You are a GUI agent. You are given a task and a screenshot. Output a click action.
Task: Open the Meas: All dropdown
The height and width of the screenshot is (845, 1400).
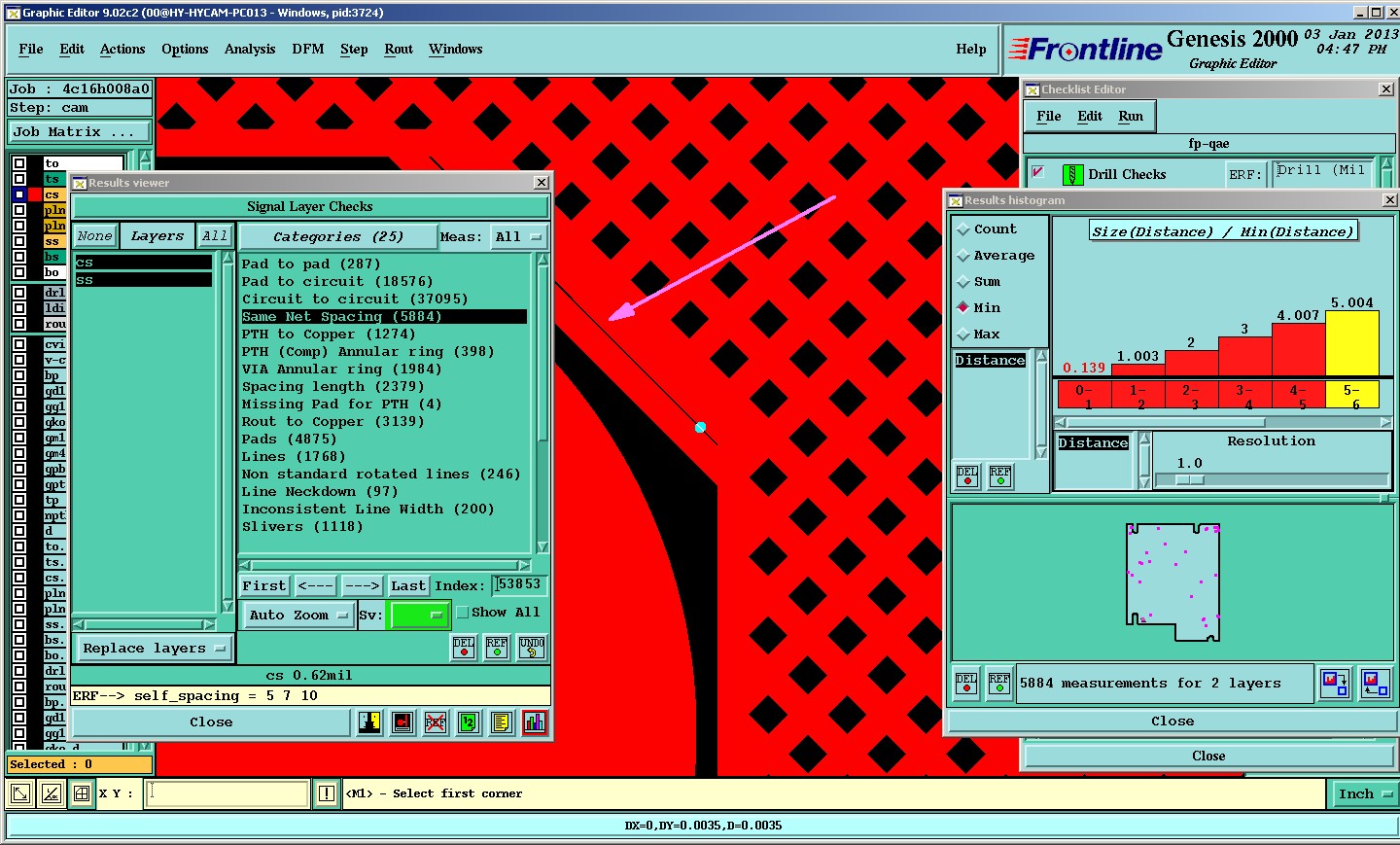517,236
